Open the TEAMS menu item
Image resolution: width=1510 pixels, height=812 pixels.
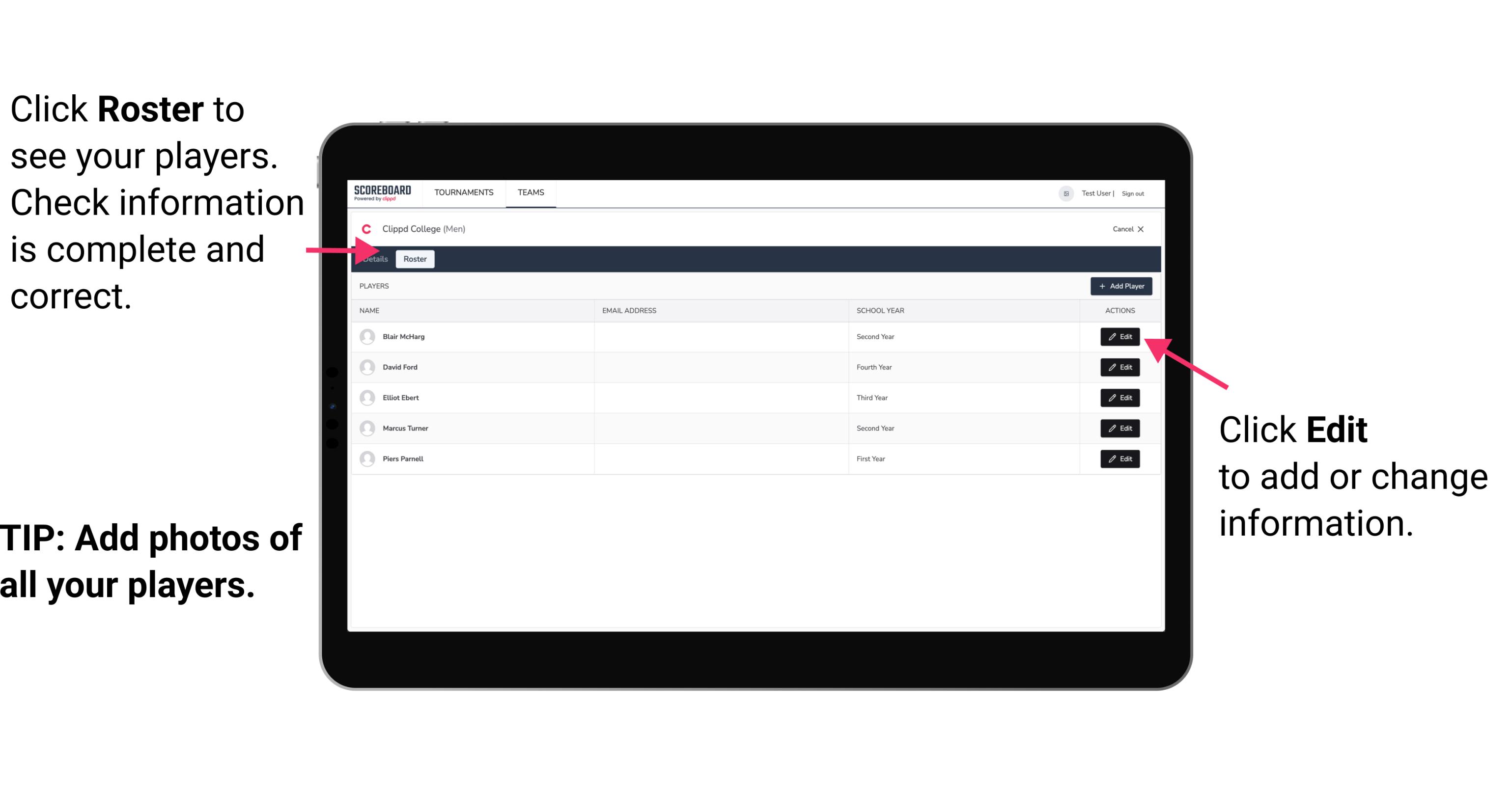pyautogui.click(x=529, y=192)
